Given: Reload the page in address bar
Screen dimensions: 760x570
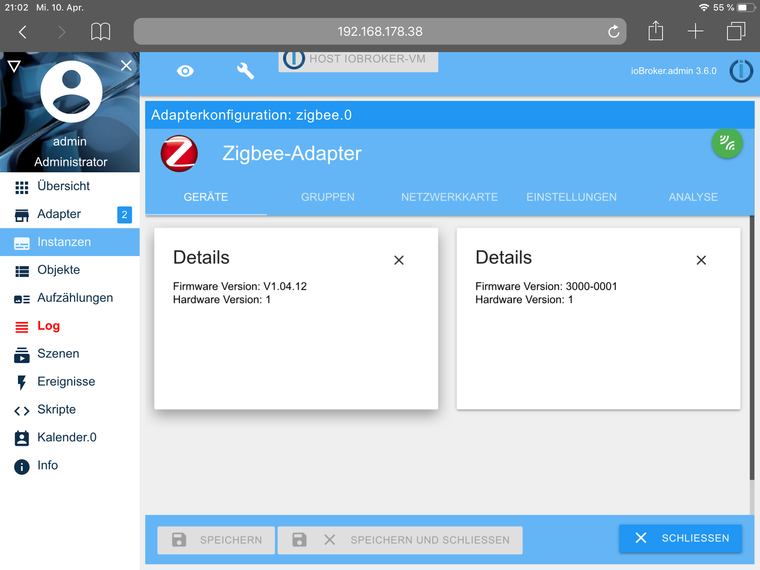Looking at the screenshot, I should click(x=613, y=32).
